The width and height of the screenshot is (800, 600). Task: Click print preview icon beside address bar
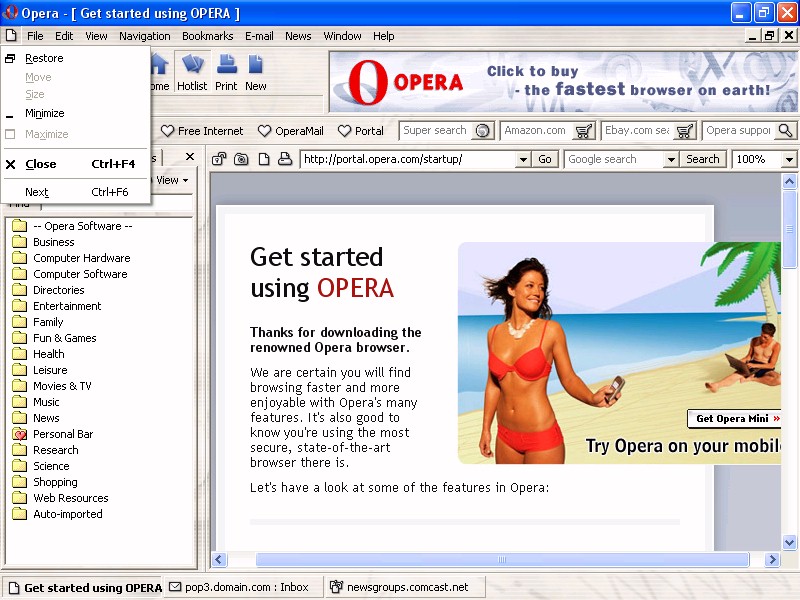[285, 159]
